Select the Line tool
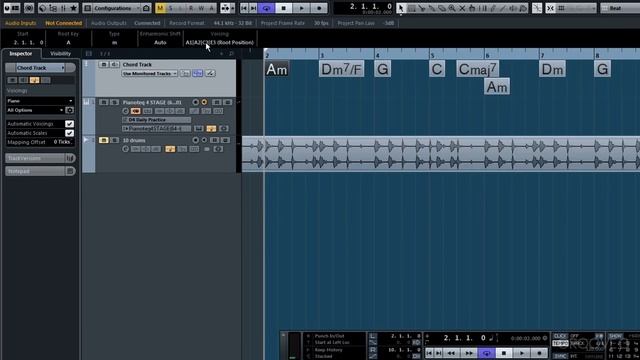 (503, 8)
